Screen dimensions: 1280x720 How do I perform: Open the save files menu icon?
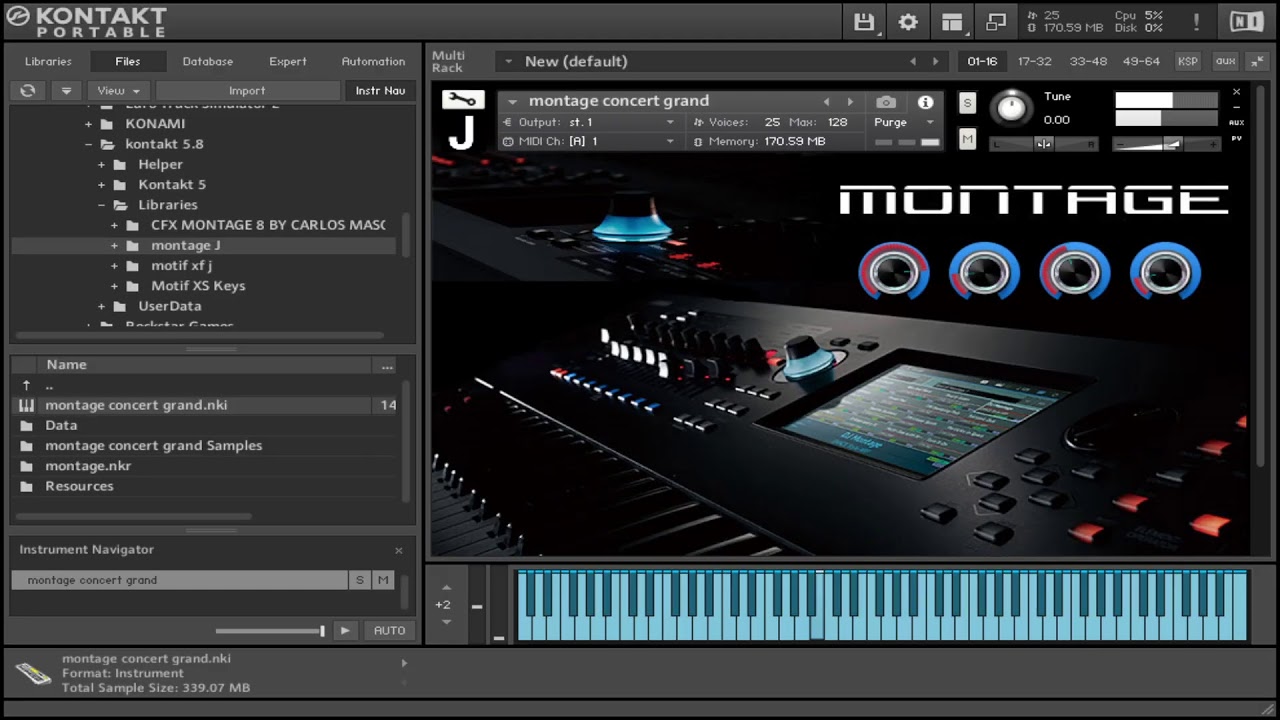point(864,22)
